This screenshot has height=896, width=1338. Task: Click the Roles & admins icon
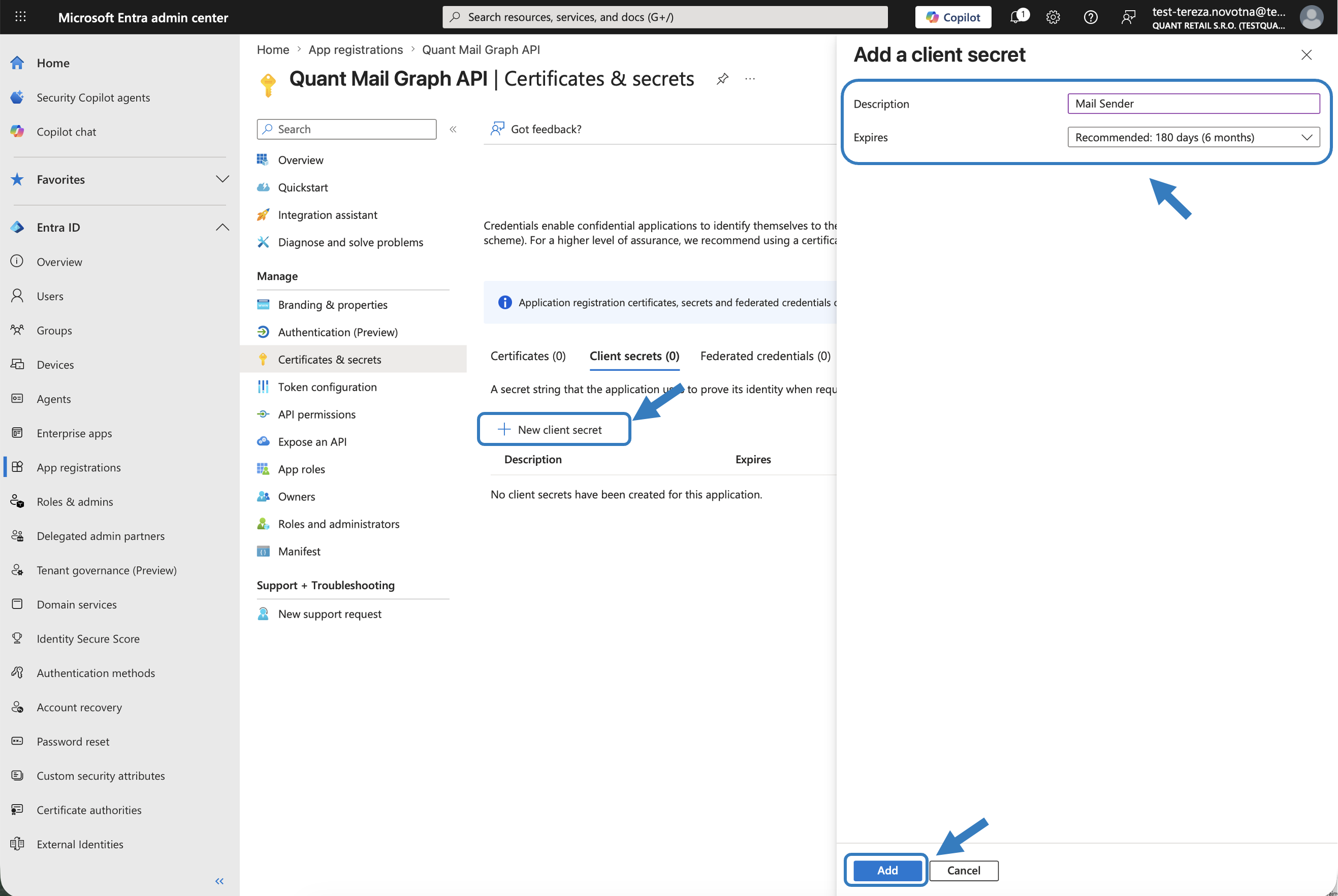17,502
